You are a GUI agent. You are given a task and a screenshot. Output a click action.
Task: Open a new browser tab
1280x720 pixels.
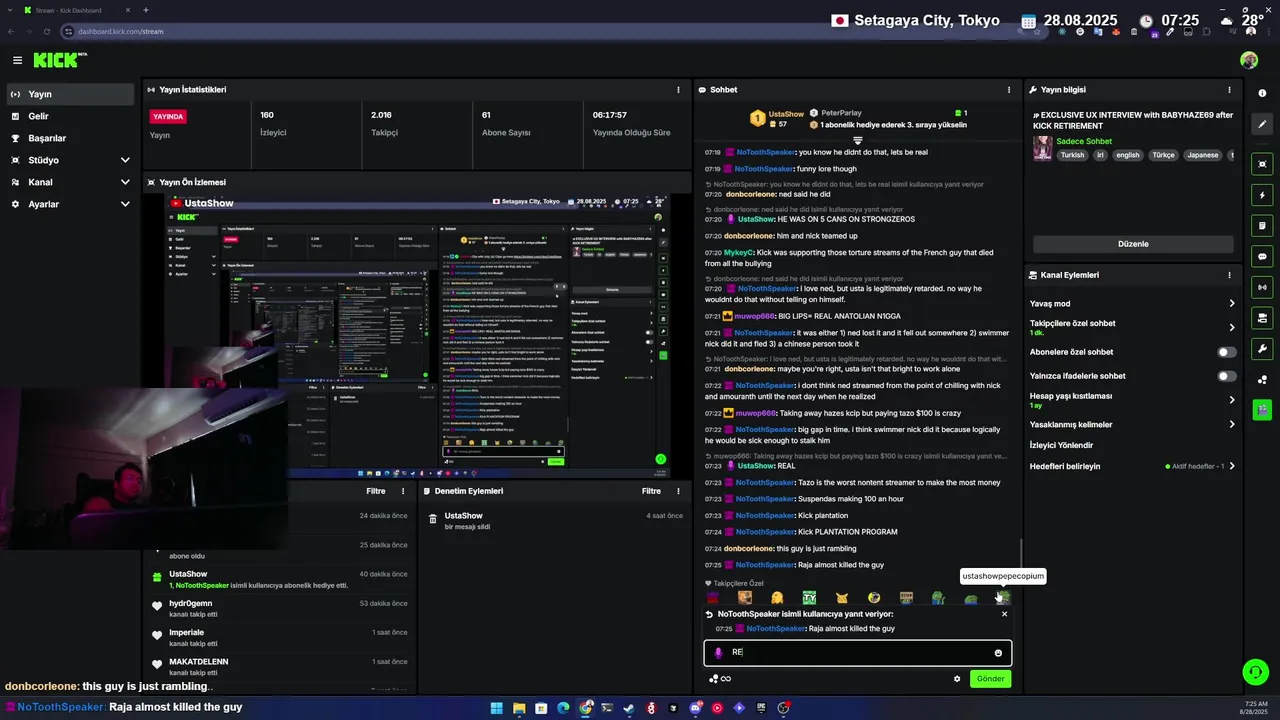(x=146, y=10)
